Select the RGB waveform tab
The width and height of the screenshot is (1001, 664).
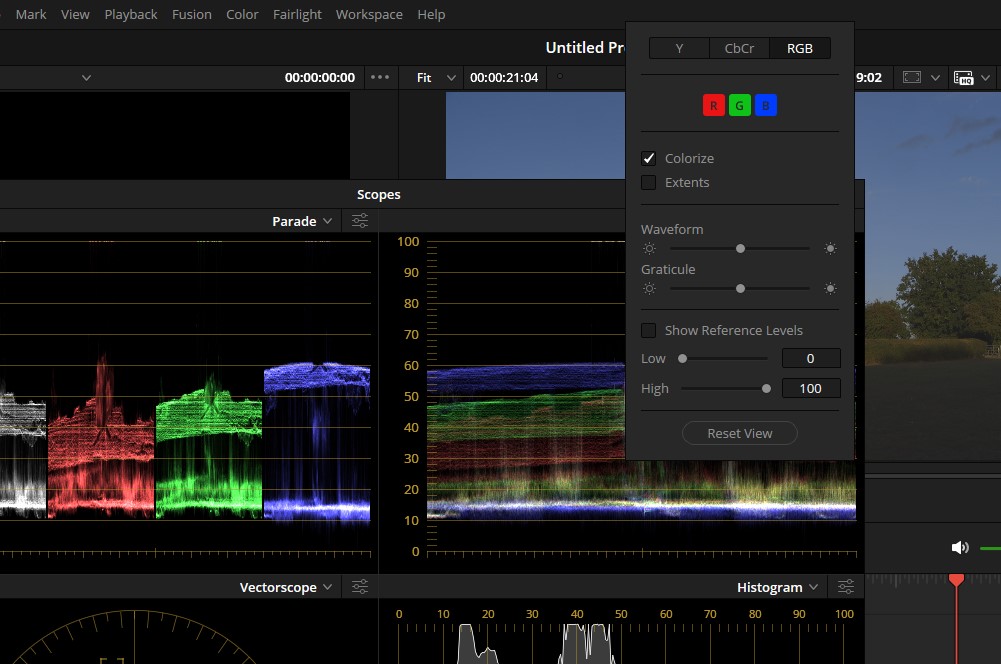[x=800, y=49]
